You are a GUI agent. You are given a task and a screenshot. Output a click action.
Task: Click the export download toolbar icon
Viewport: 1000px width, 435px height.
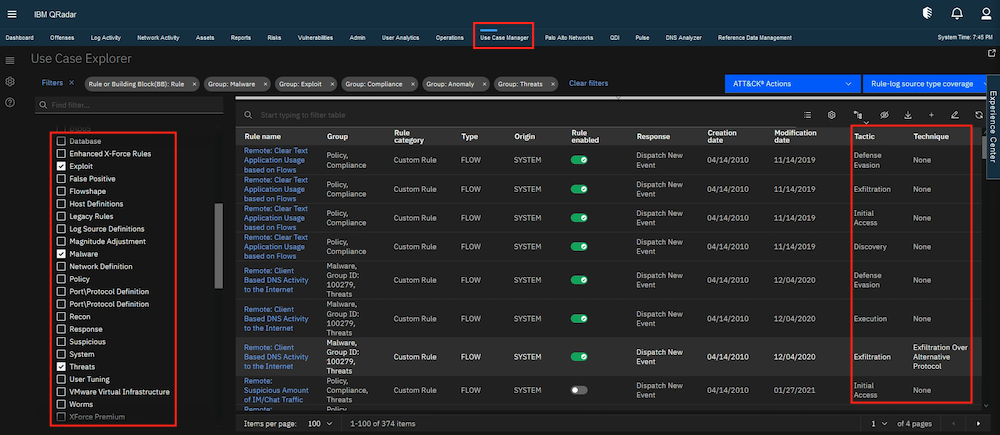[x=908, y=115]
